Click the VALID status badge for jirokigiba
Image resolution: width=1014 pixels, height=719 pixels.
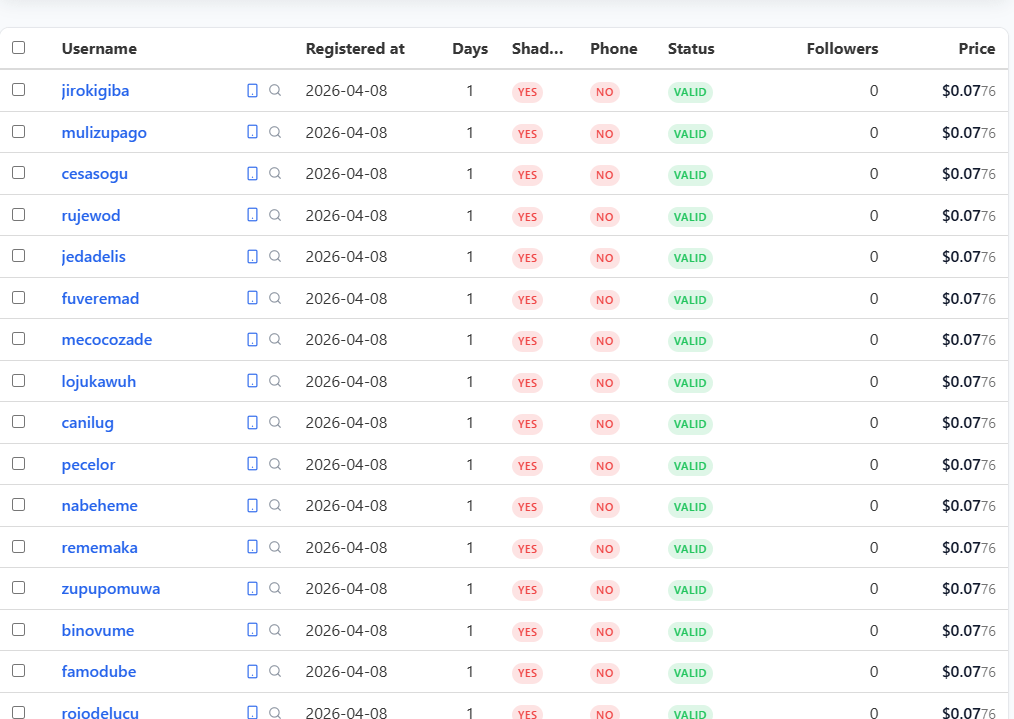tap(690, 92)
